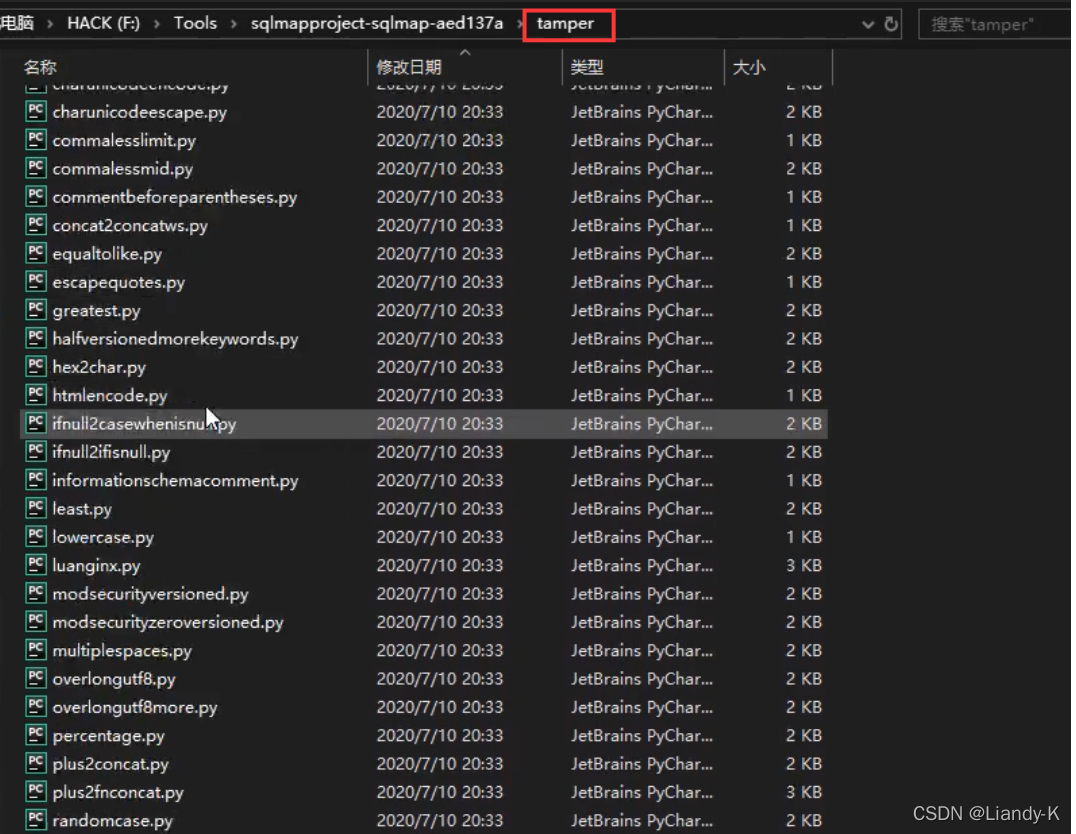Click PyCharm icon beside commalessmid.py
The width and height of the screenshot is (1076, 834).
pyautogui.click(x=35, y=168)
